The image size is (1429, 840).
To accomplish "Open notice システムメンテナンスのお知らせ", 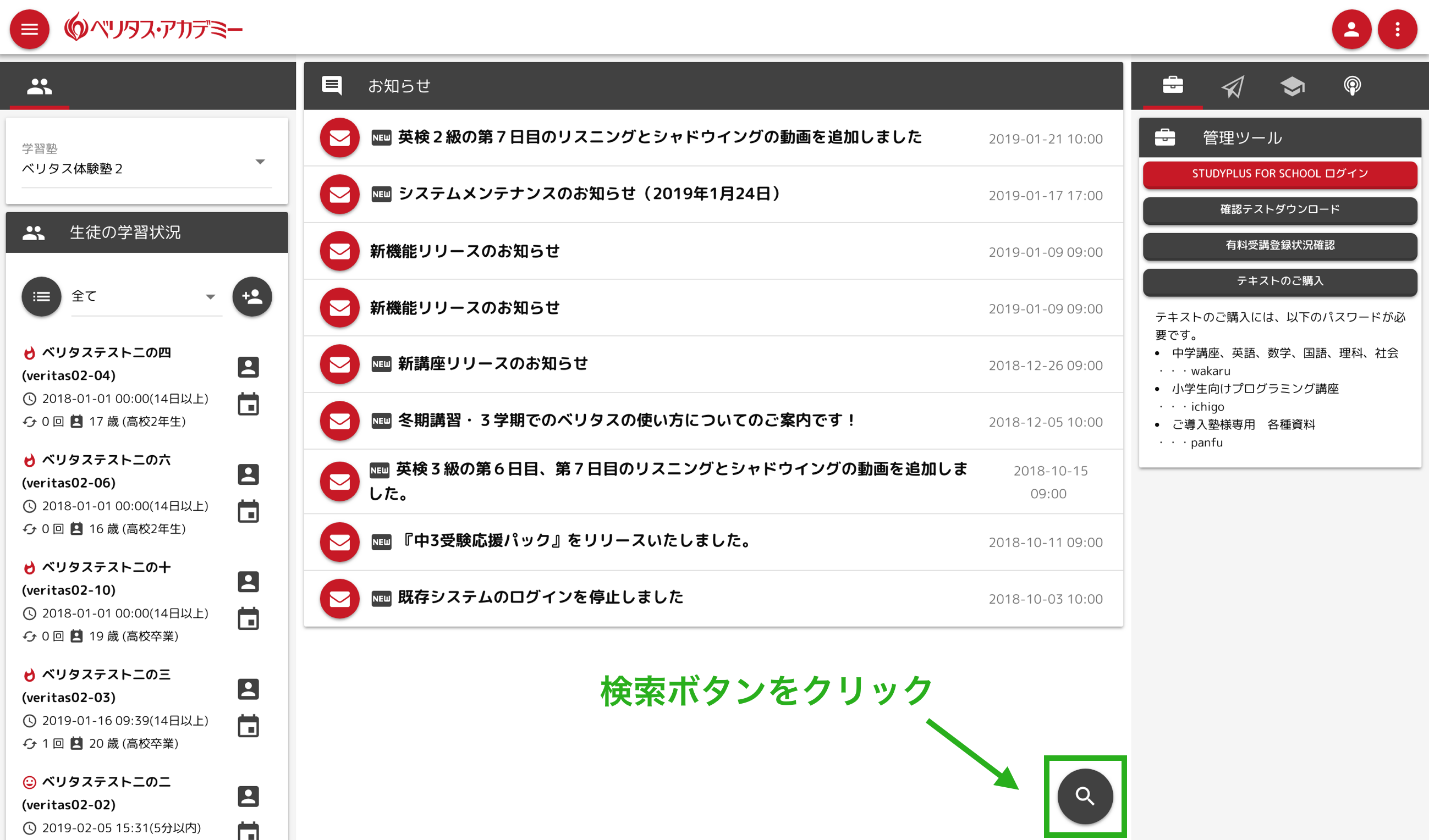I will pos(713,195).
